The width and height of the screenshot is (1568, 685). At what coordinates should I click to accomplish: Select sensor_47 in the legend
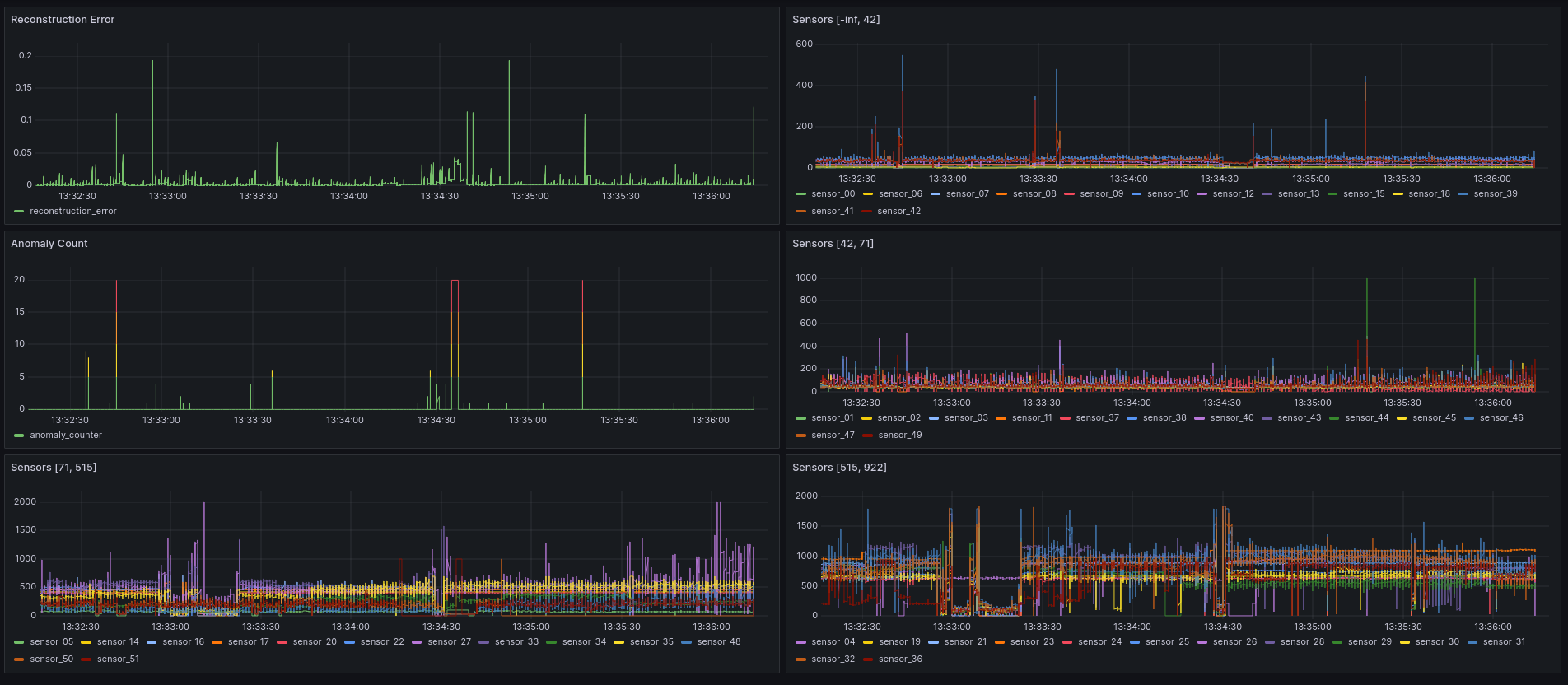(833, 436)
